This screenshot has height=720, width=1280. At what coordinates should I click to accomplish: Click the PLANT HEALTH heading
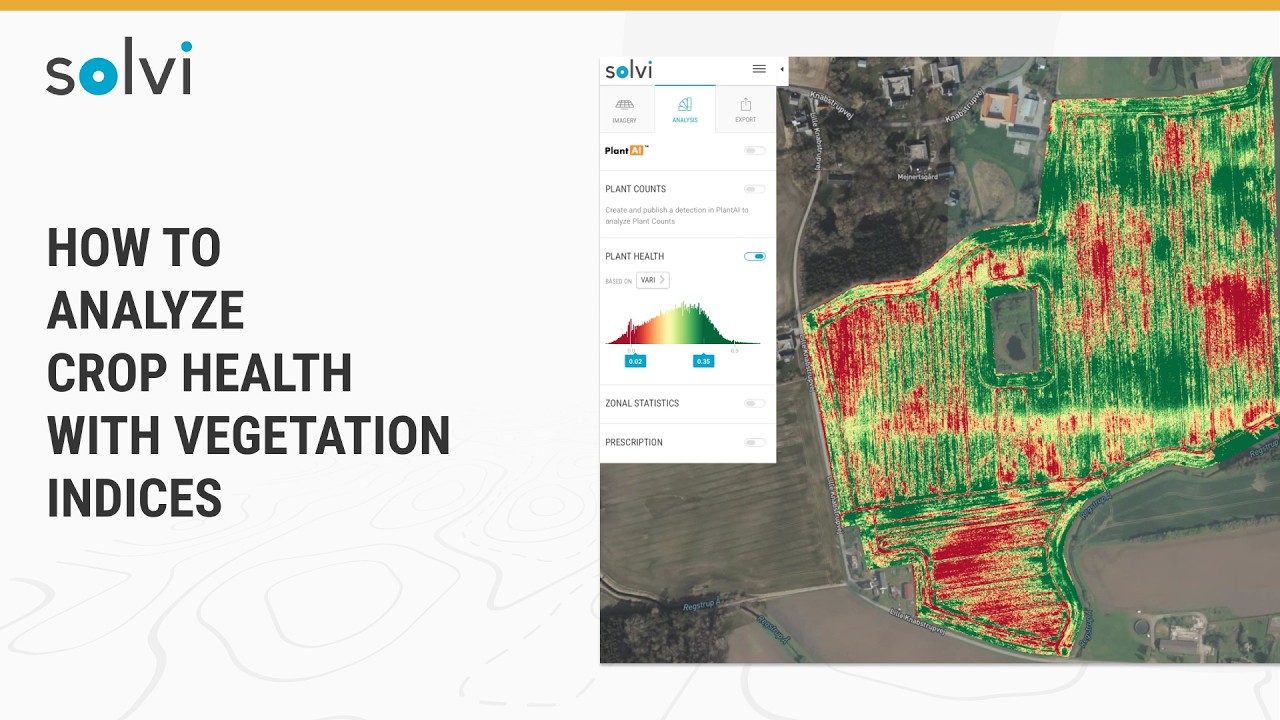click(634, 257)
